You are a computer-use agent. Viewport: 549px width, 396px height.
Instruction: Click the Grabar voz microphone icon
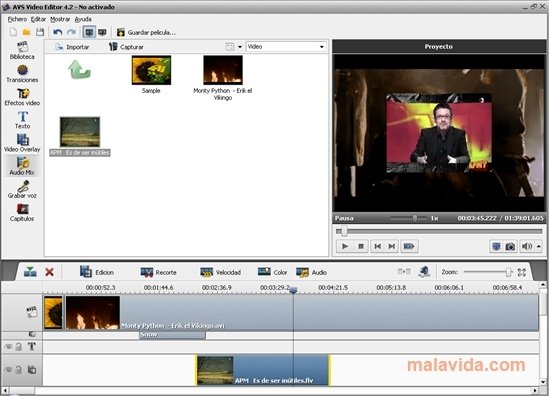tap(23, 186)
